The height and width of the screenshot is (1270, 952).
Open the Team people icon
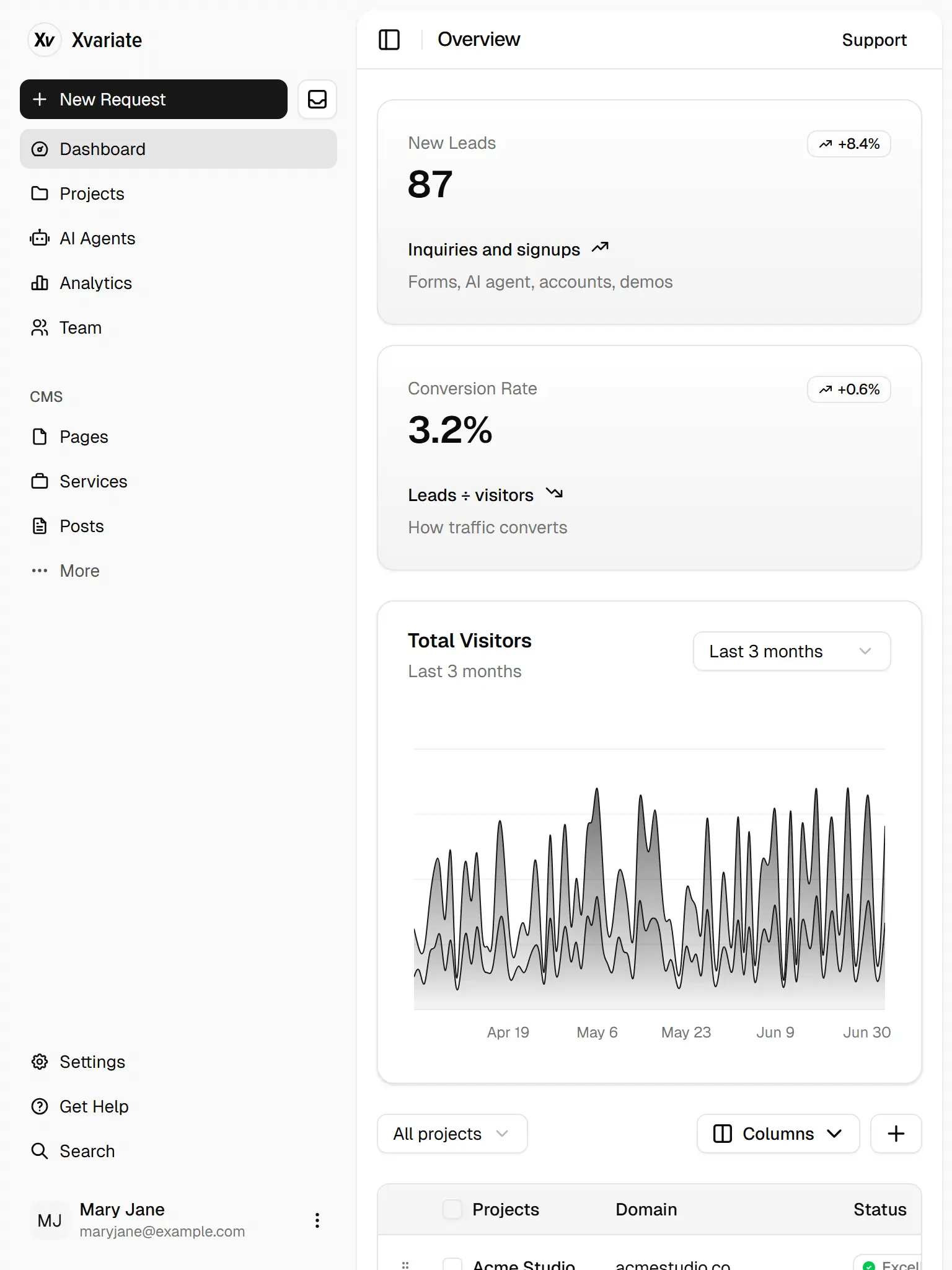(x=40, y=327)
